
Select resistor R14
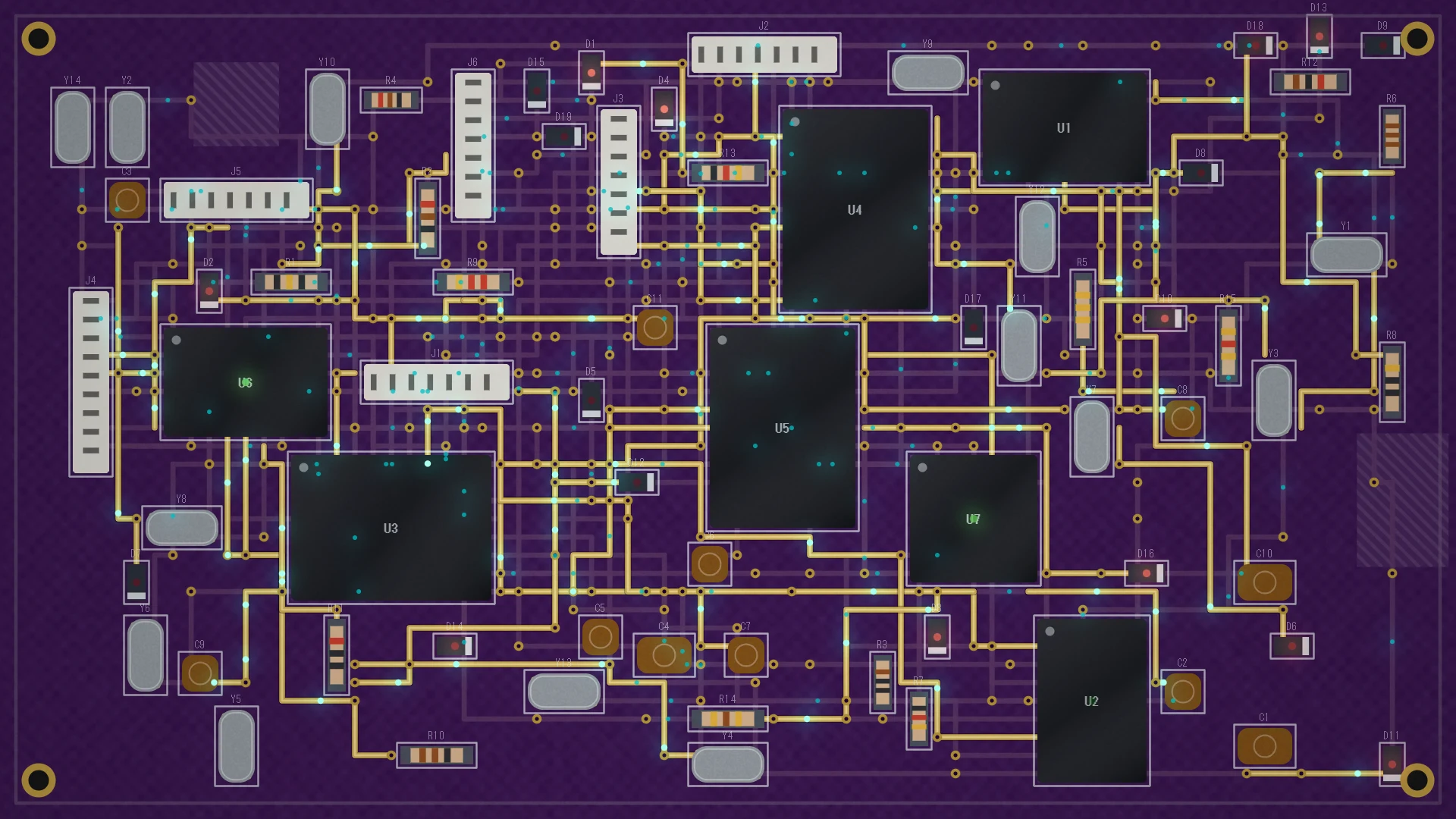coord(727,719)
